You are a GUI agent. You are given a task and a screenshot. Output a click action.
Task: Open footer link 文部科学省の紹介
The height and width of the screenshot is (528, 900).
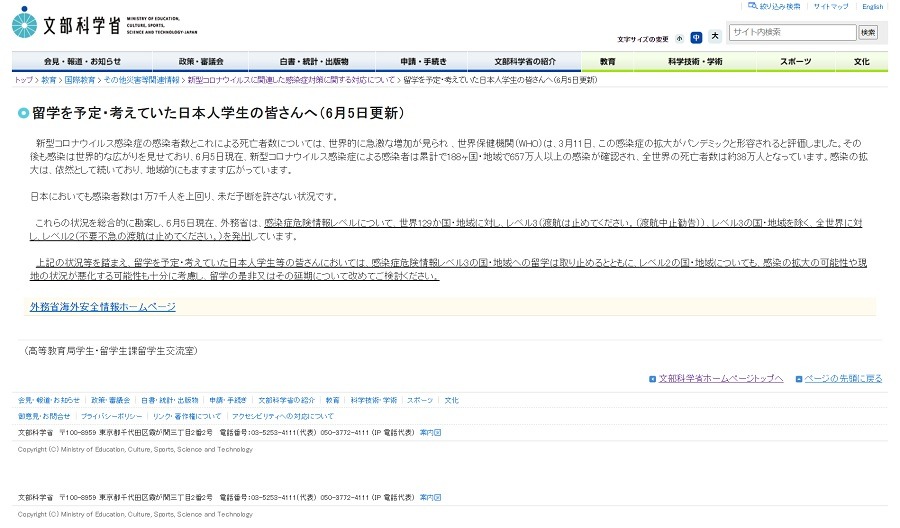tap(286, 401)
